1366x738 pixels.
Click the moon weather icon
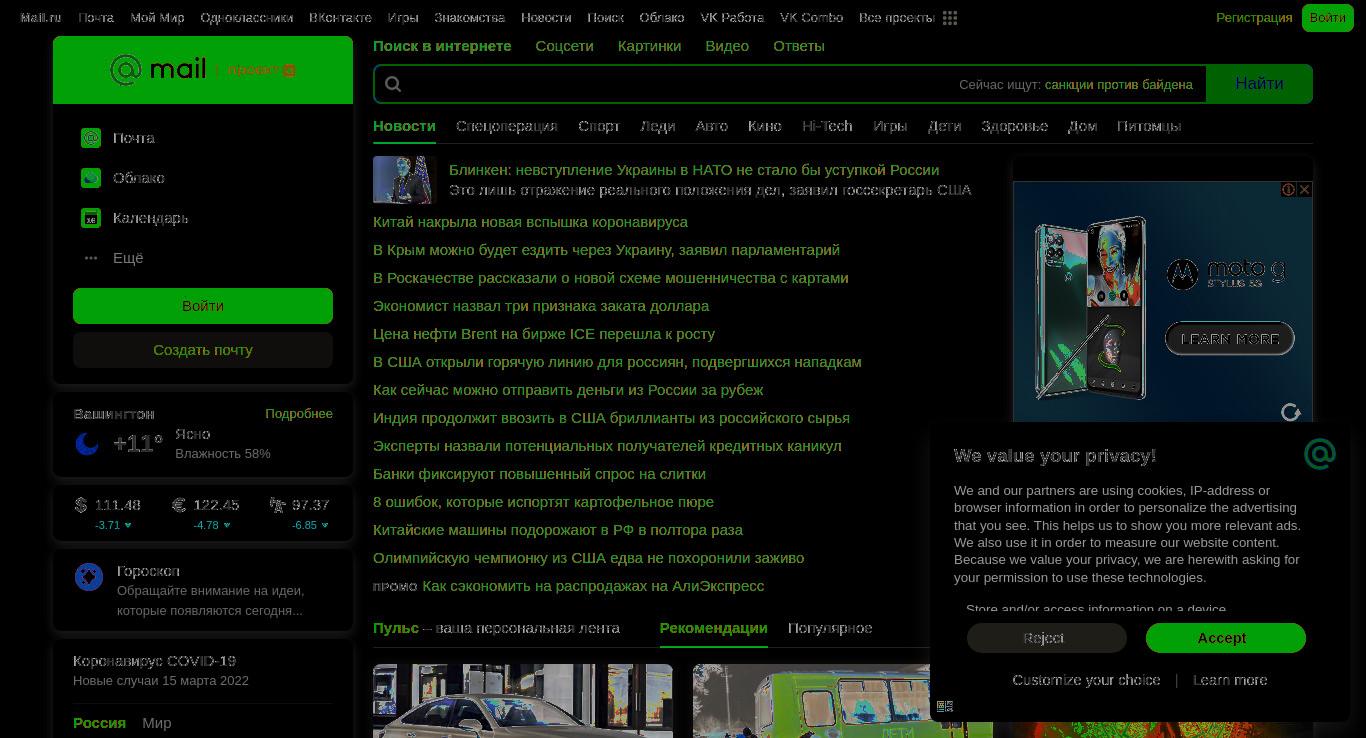pos(87,443)
